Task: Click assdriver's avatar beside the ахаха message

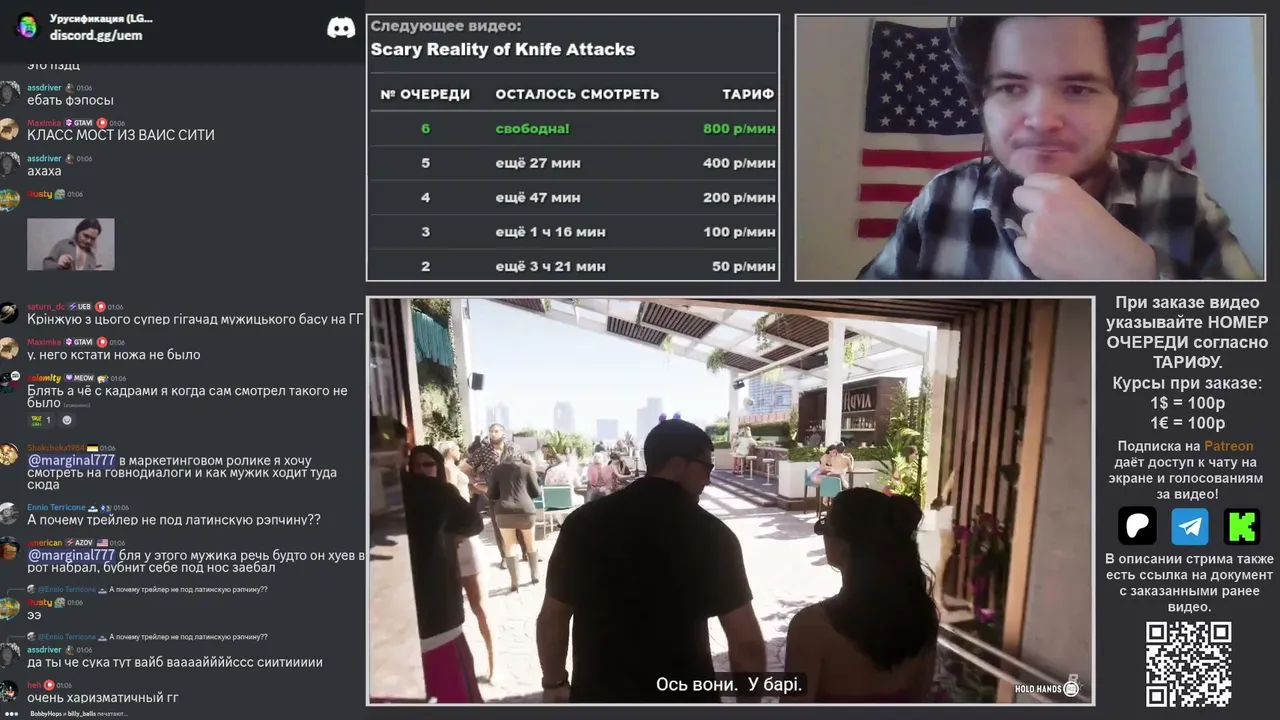Action: click(x=9, y=165)
